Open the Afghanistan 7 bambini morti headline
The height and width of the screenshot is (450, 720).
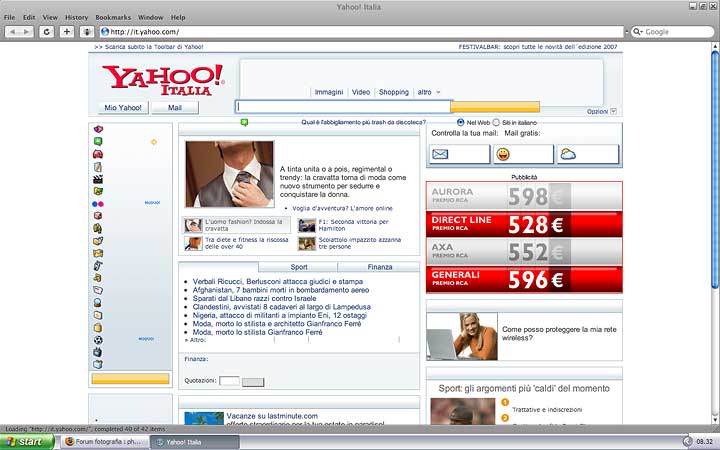click(x=281, y=290)
